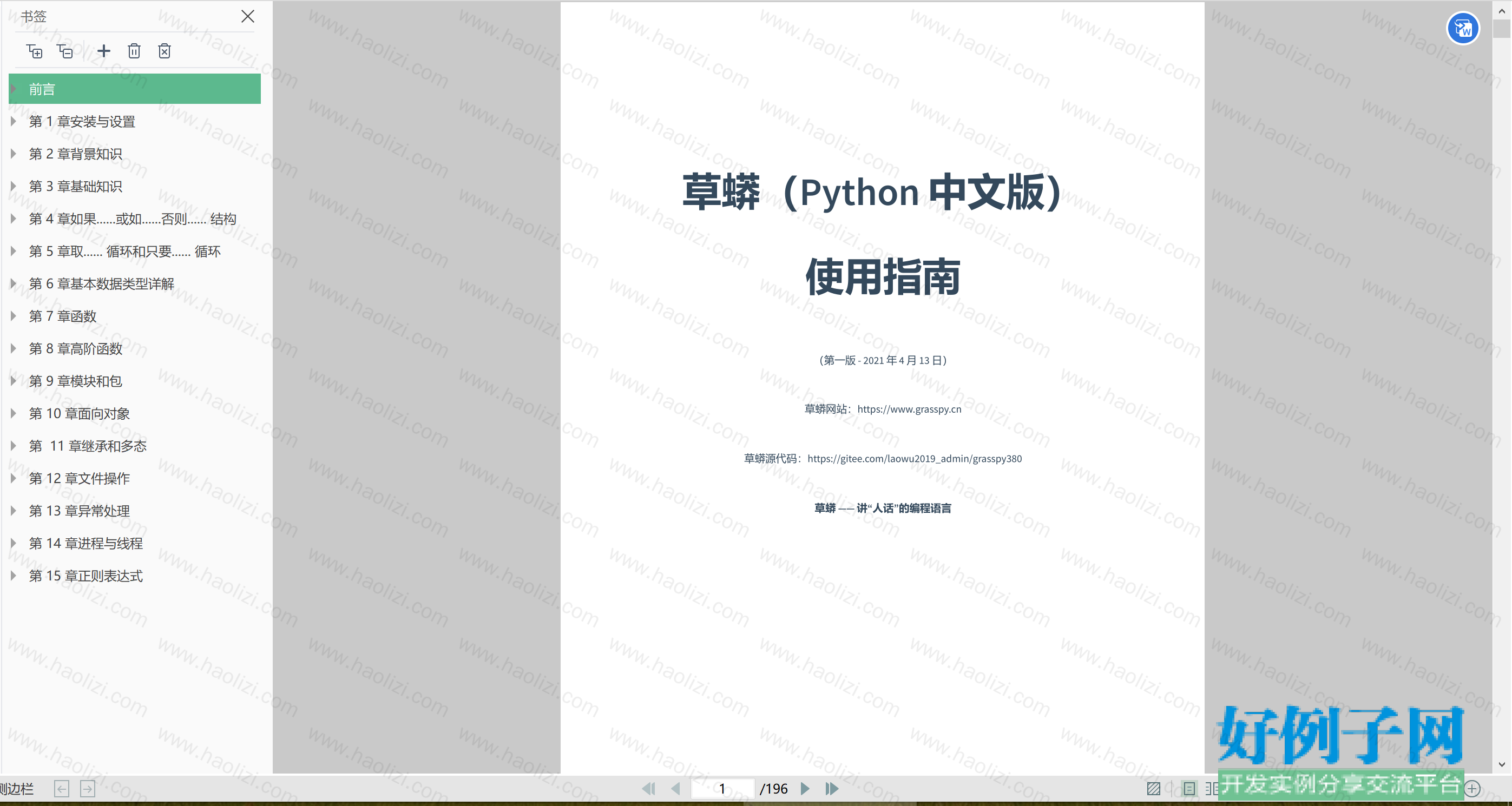Click the expand all bookmarks icon
This screenshot has height=806, width=1512.
point(35,51)
